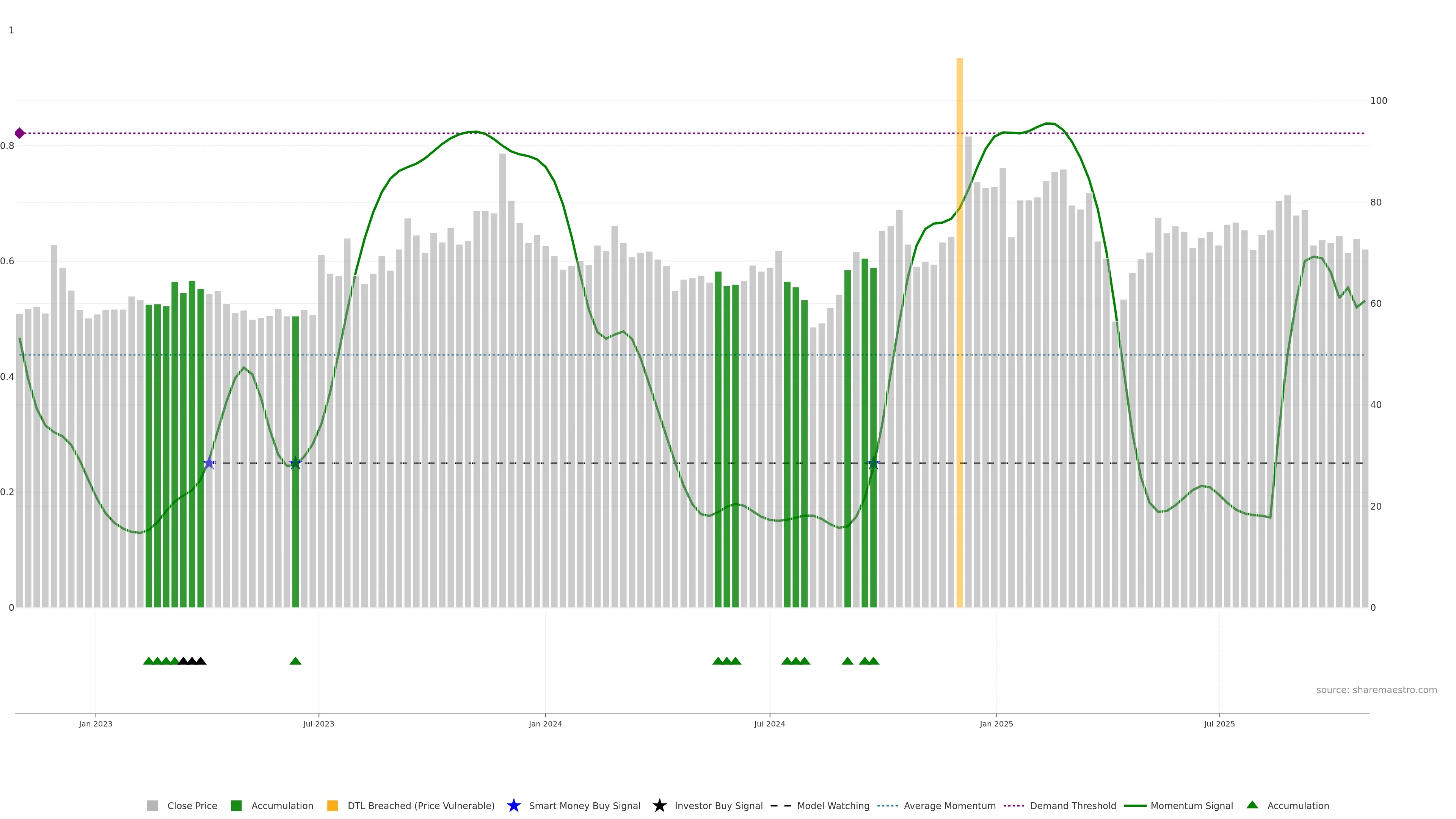Click the Momentum Signal legend line
The image size is (1456, 819).
tap(1135, 805)
